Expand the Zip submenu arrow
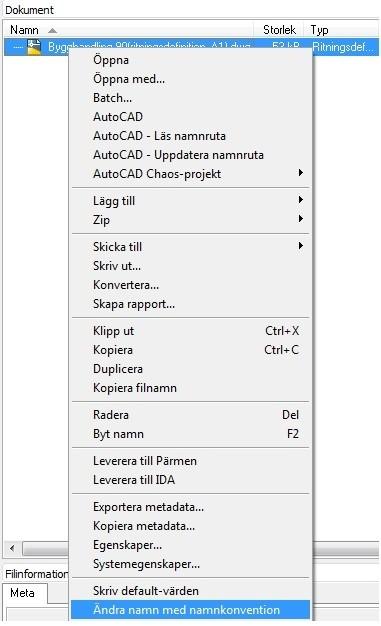This screenshot has width=381, height=626. point(301,218)
